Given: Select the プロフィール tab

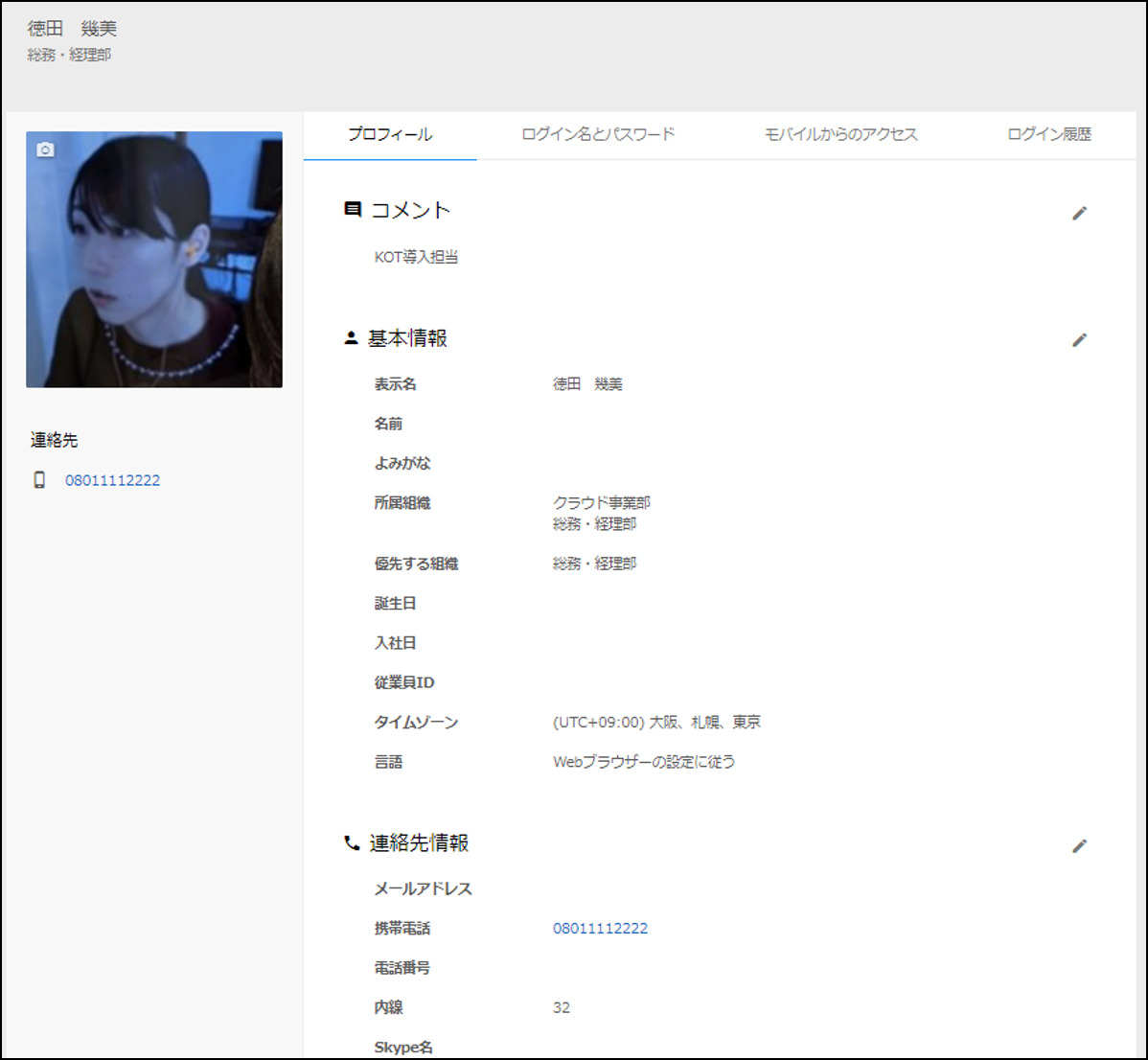Looking at the screenshot, I should (x=390, y=135).
